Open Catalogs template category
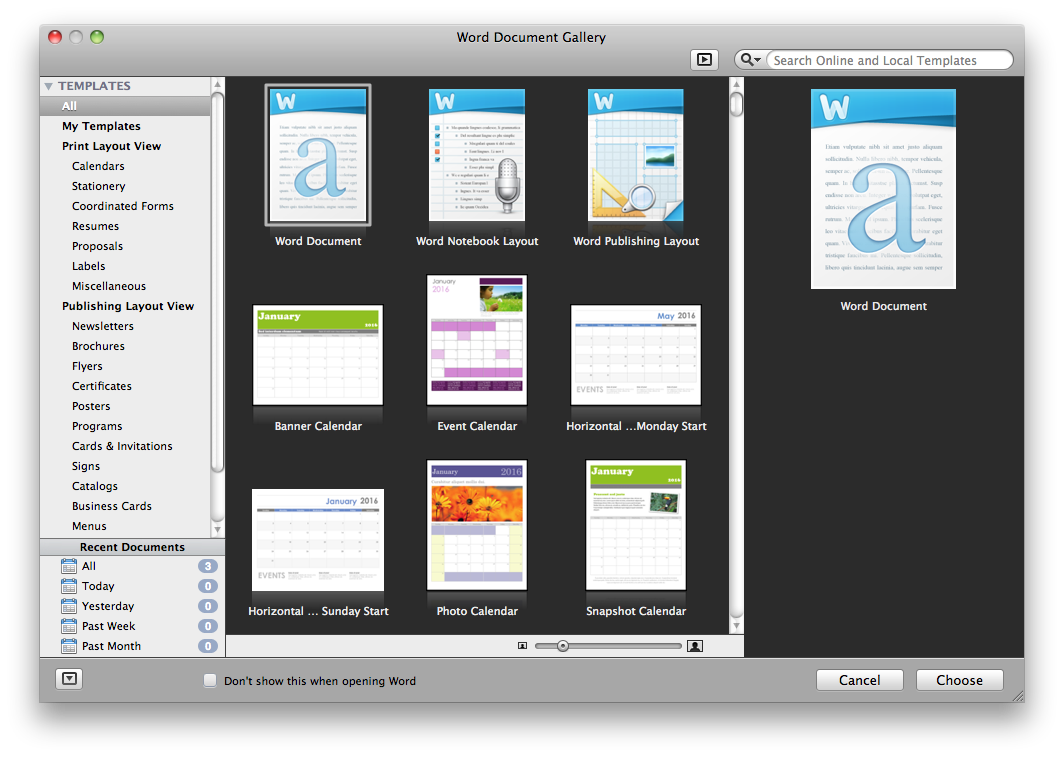Viewport: 1064px width, 757px height. (94, 486)
